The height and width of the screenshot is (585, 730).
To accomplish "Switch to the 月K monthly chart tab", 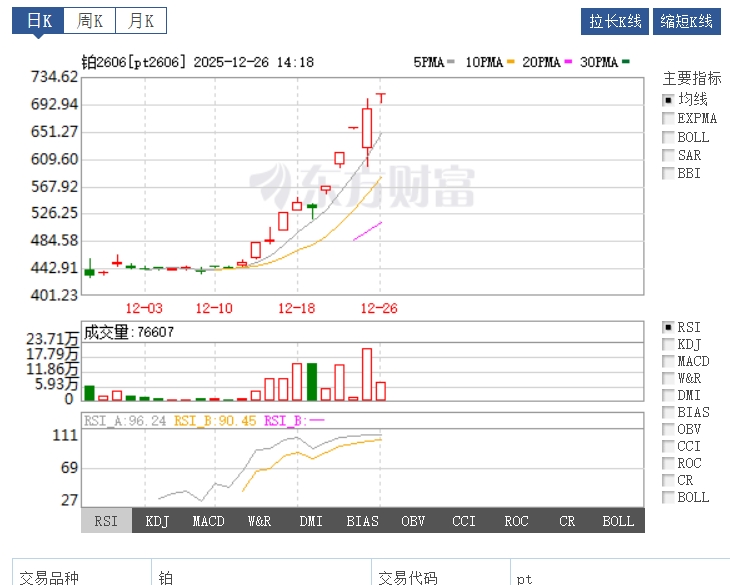I will (141, 21).
